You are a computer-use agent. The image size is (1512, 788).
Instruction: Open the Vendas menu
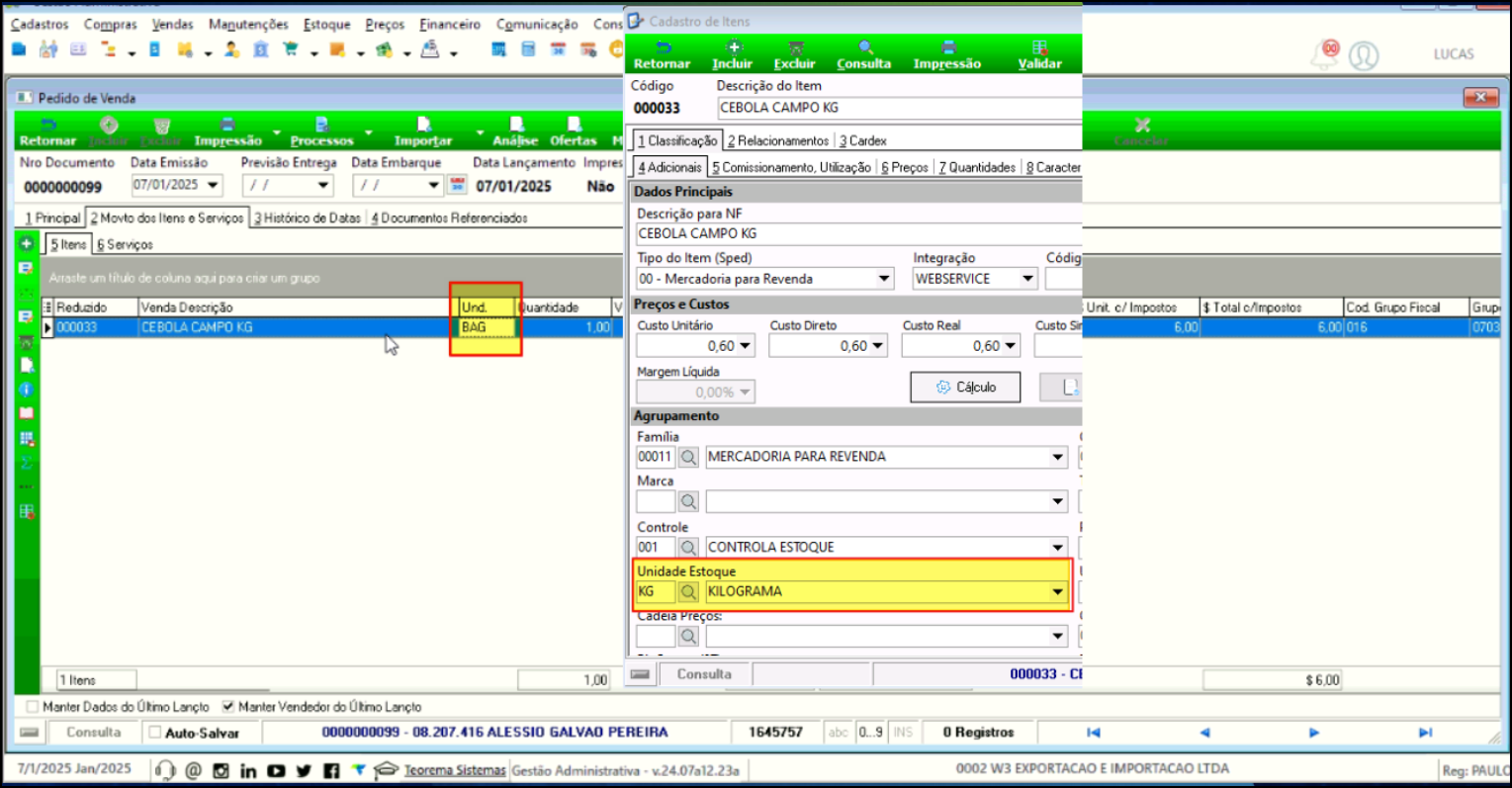[x=172, y=24]
